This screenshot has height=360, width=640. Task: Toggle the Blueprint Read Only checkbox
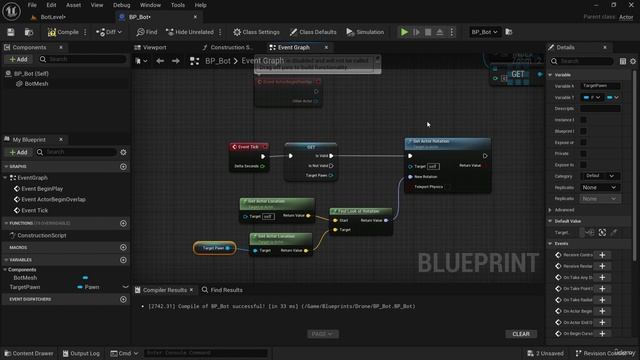(583, 131)
